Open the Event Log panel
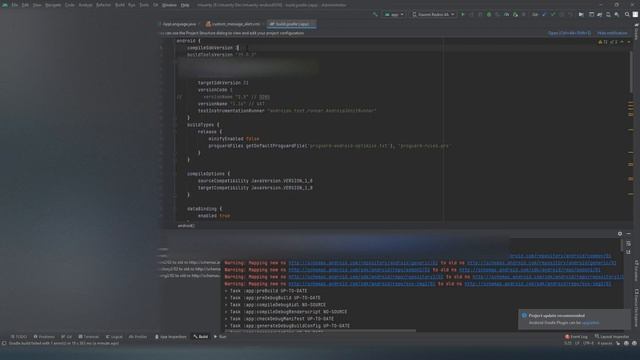Image resolution: width=640 pixels, height=360 pixels. [576, 337]
